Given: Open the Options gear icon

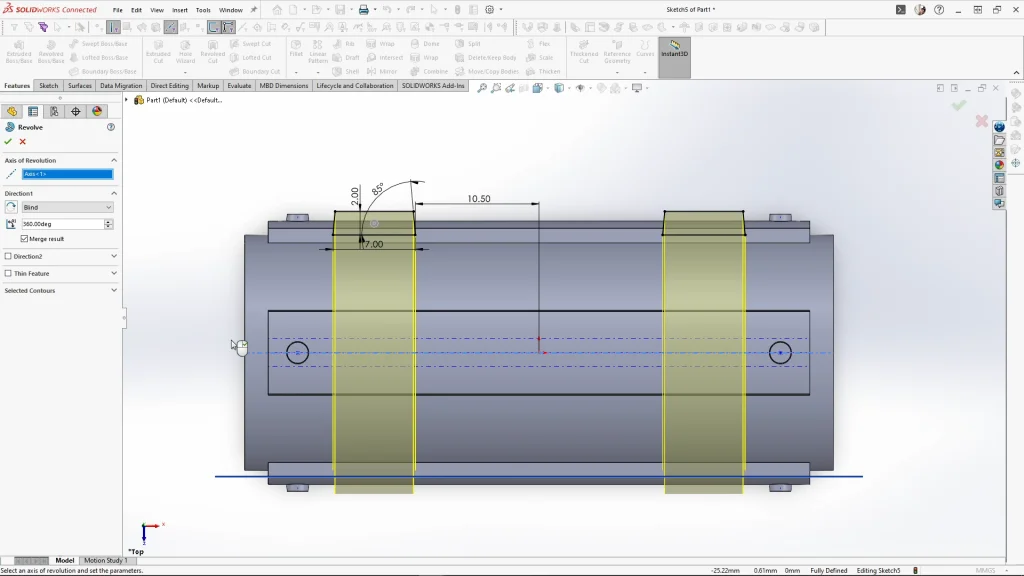Looking at the screenshot, I should coord(490,10).
